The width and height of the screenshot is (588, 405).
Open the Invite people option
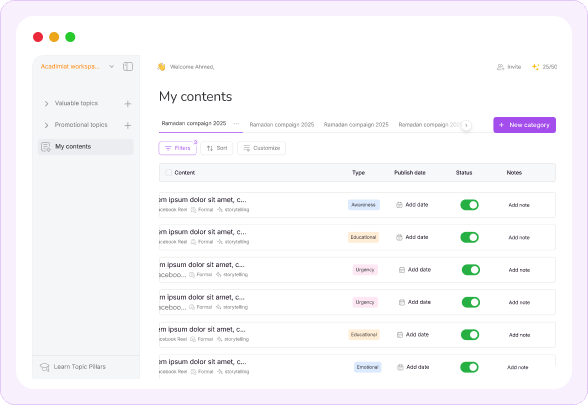tap(509, 67)
